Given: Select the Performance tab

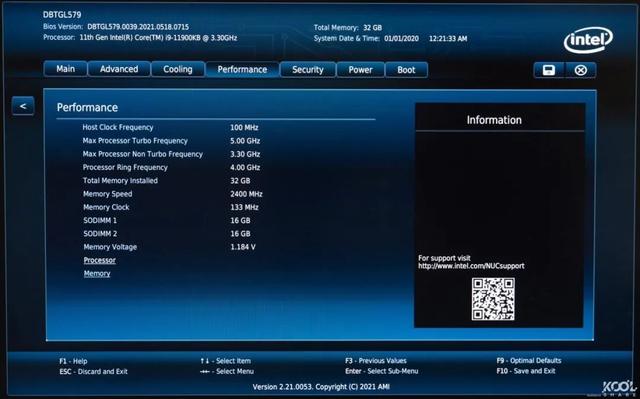Looking at the screenshot, I should tap(242, 69).
